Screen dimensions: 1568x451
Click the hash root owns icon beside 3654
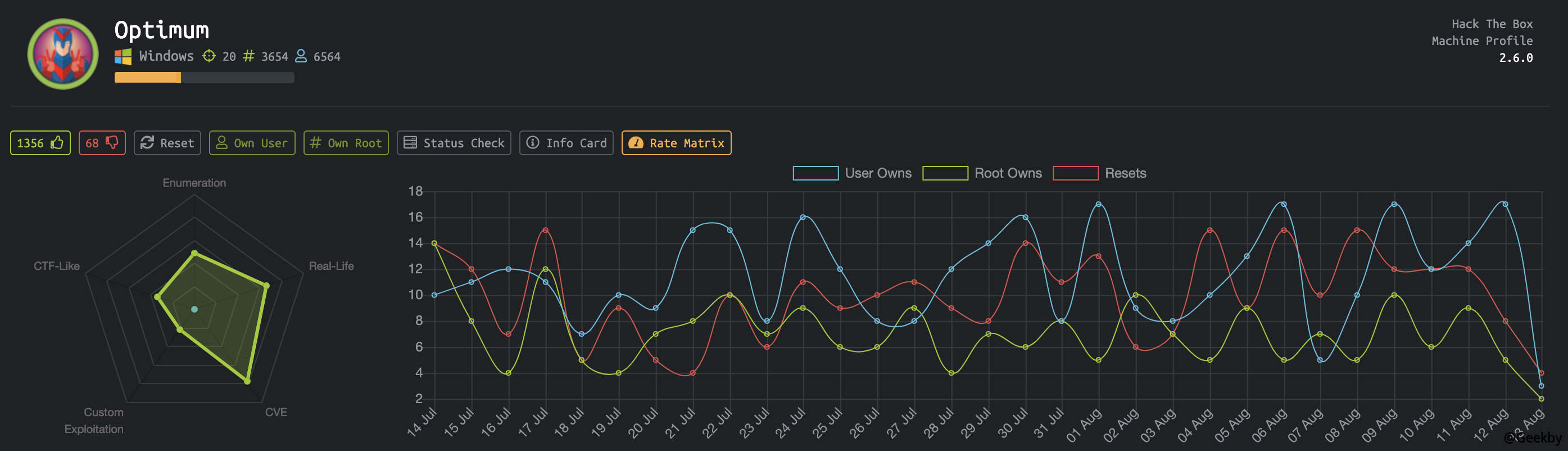click(248, 56)
